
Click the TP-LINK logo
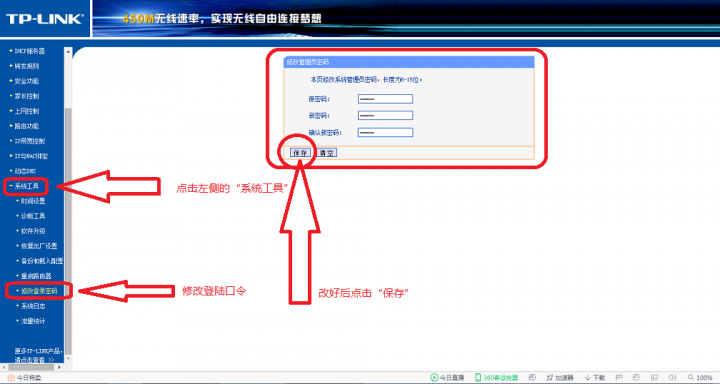(x=45, y=19)
